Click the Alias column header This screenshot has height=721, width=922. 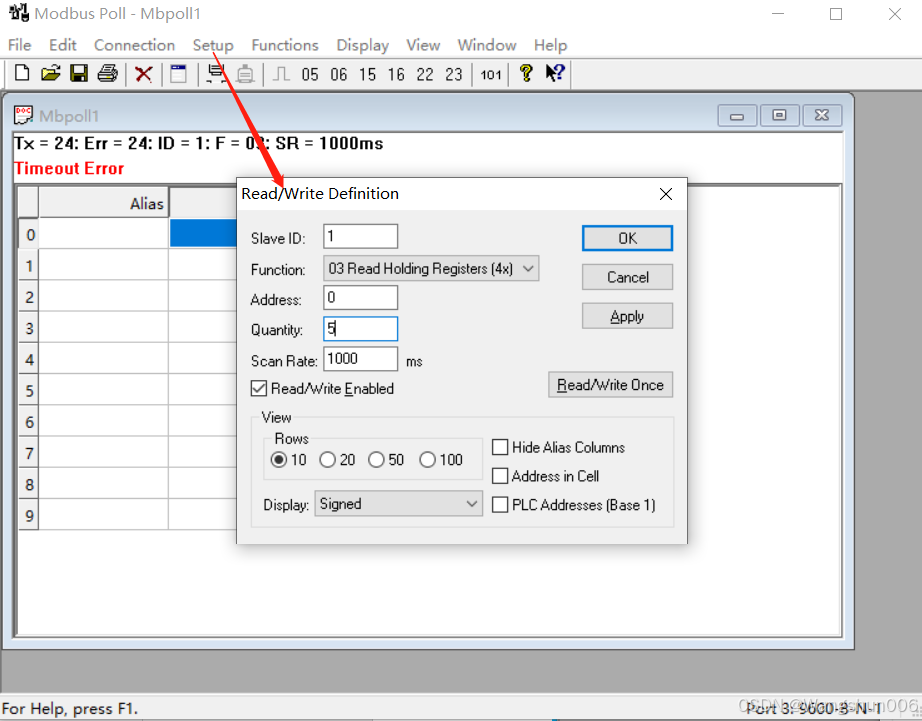click(103, 203)
